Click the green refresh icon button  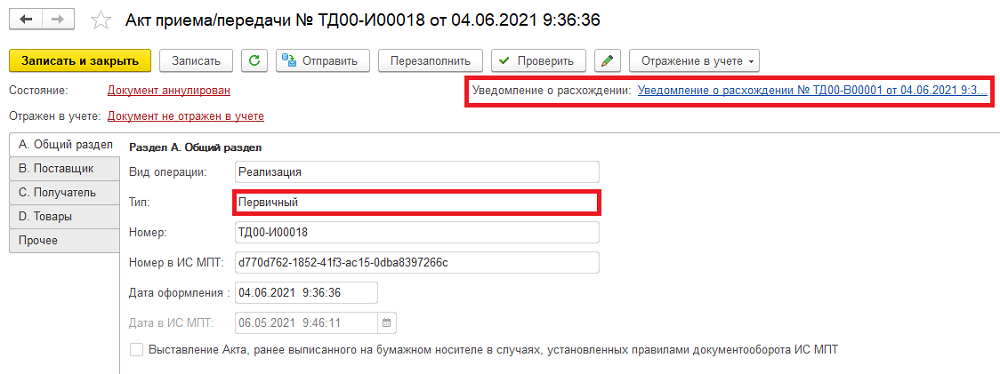click(254, 61)
